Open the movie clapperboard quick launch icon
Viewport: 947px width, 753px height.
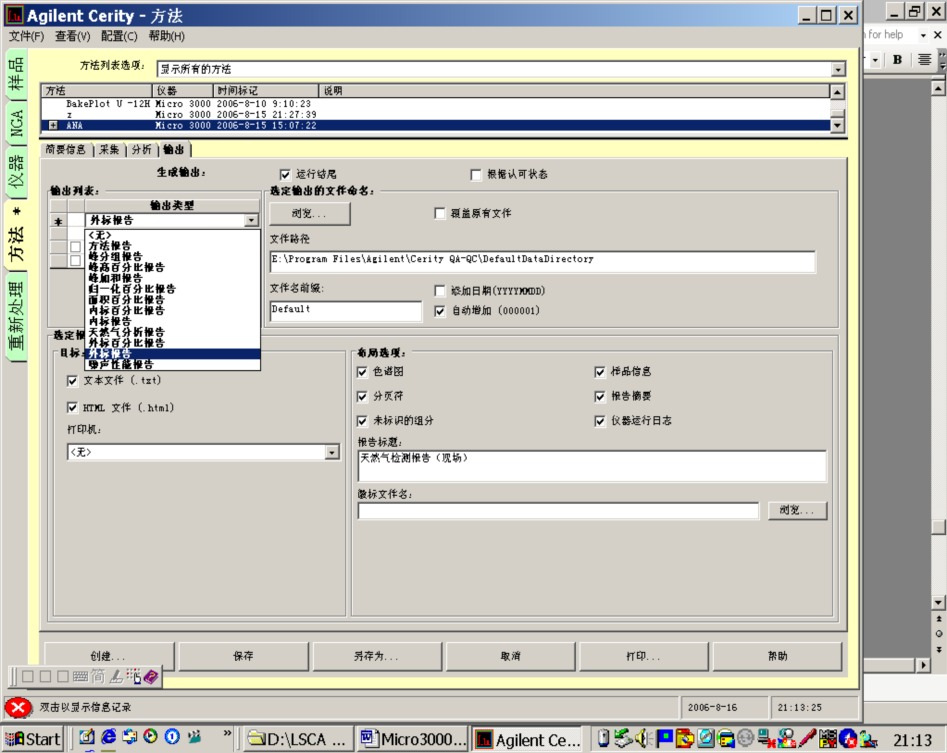(x=194, y=737)
